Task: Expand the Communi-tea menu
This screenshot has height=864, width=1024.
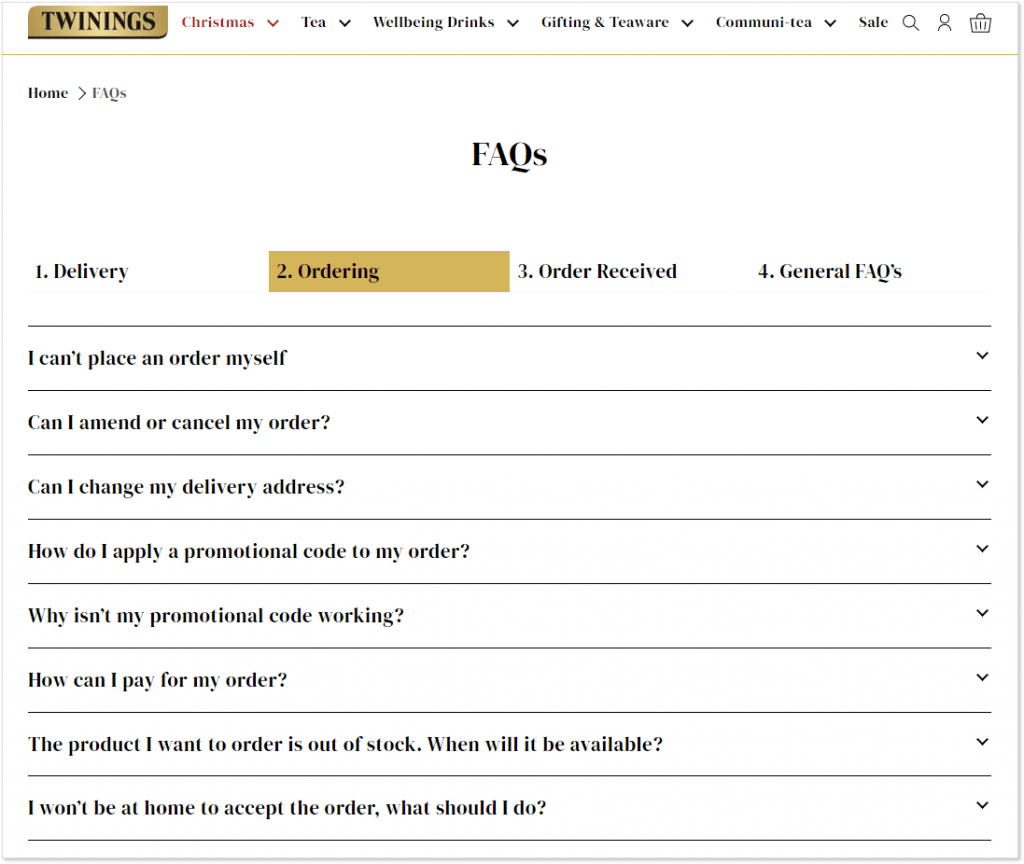Action: coord(831,22)
